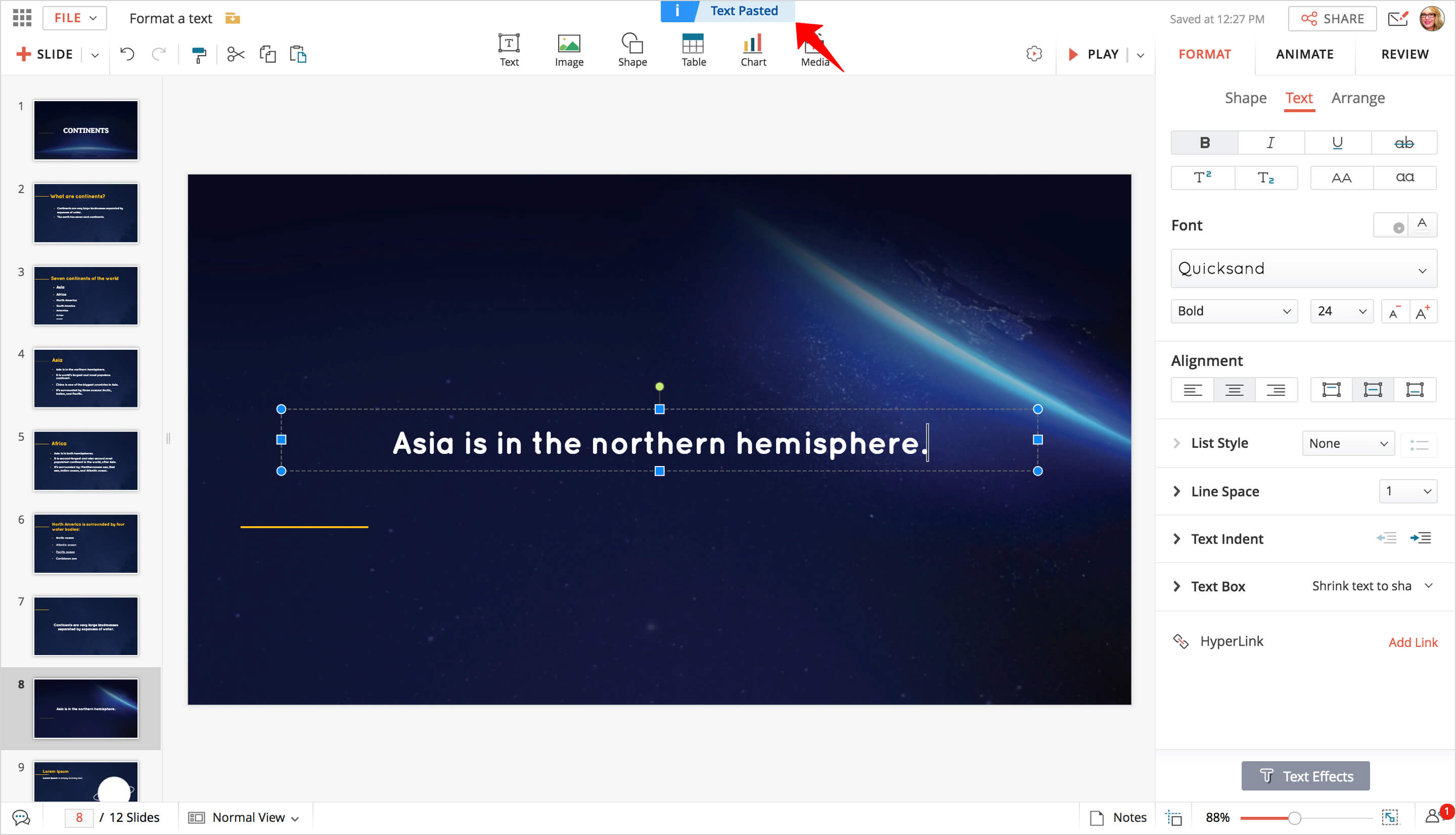
Task: Insert a Table from toolbar
Action: tap(693, 50)
